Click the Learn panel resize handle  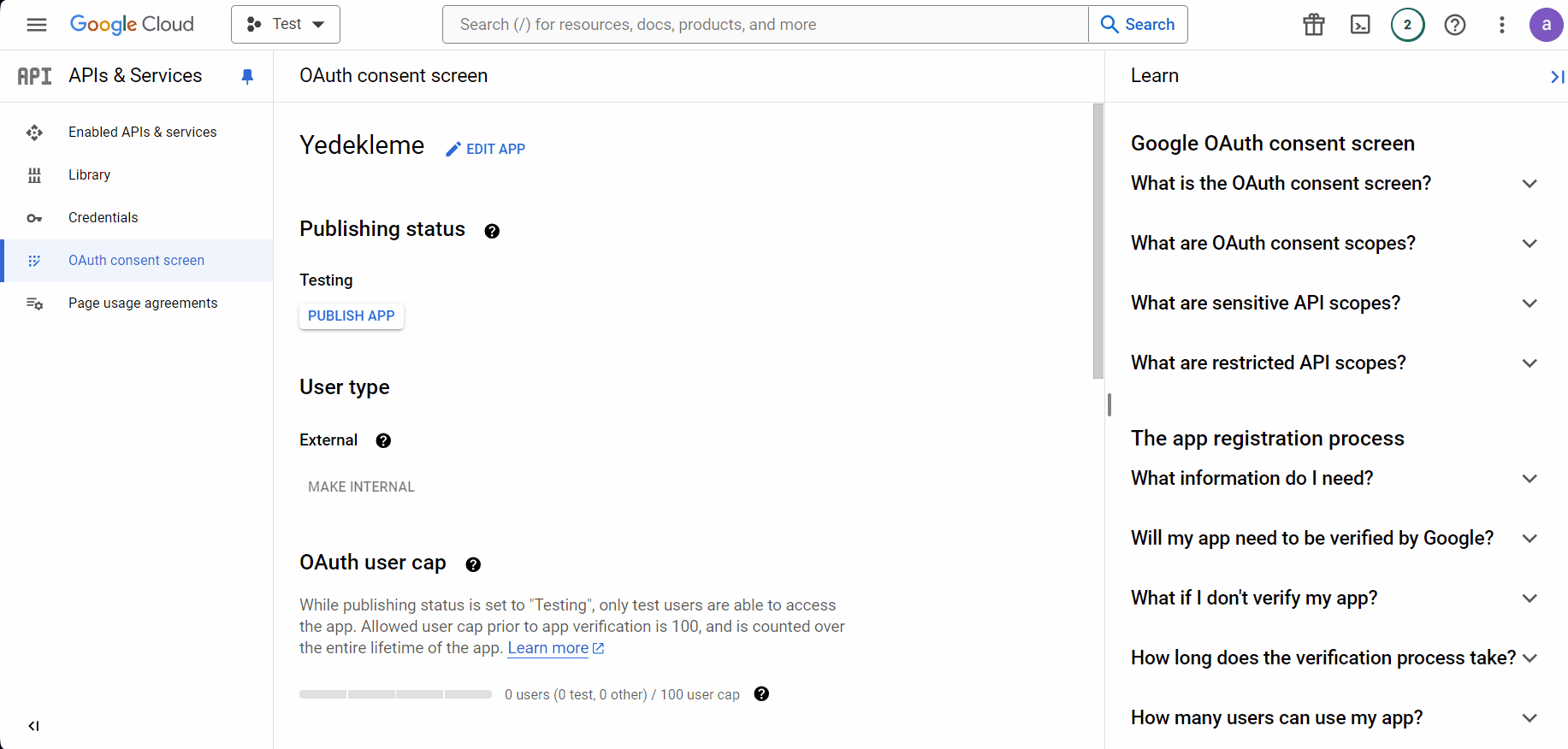[x=1109, y=405]
